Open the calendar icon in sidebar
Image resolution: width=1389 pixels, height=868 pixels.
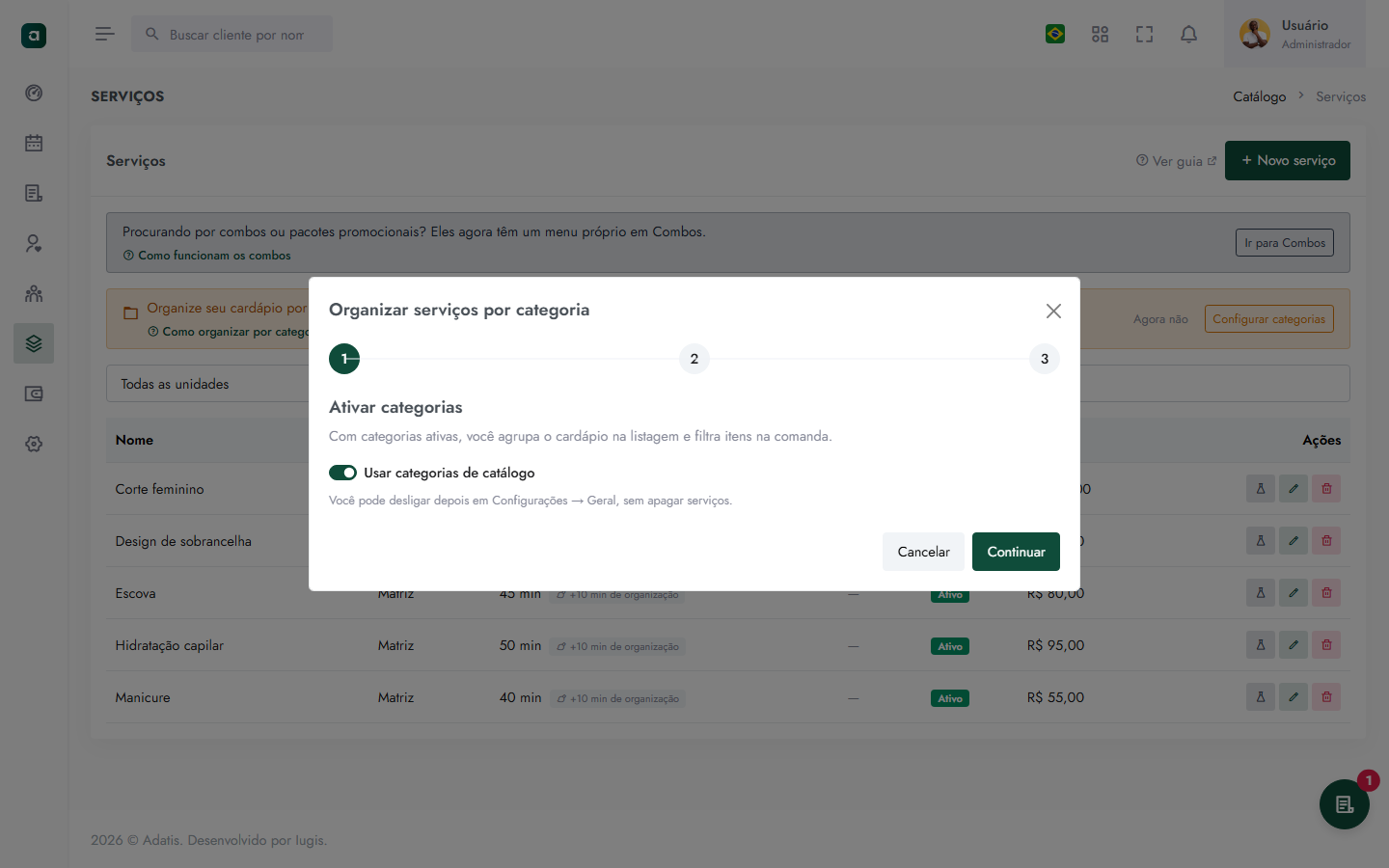coord(34,143)
